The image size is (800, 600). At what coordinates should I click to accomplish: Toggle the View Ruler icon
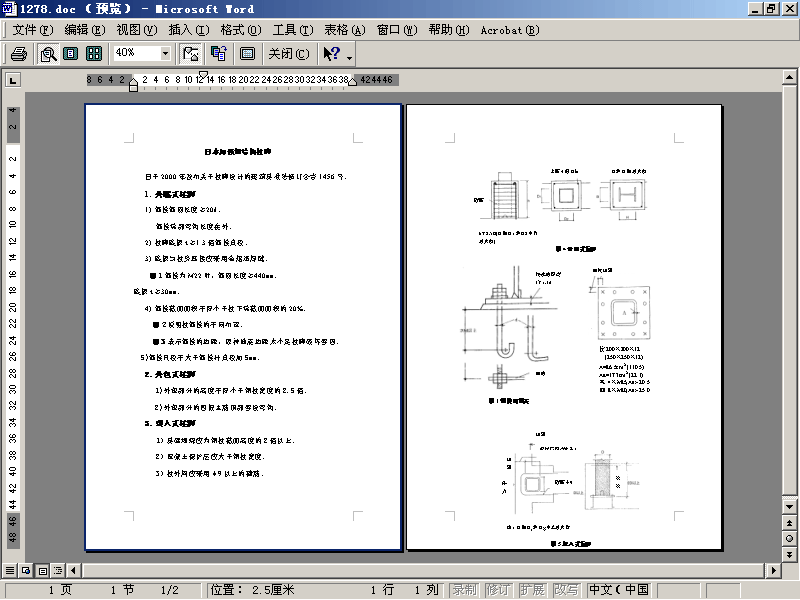(191, 54)
